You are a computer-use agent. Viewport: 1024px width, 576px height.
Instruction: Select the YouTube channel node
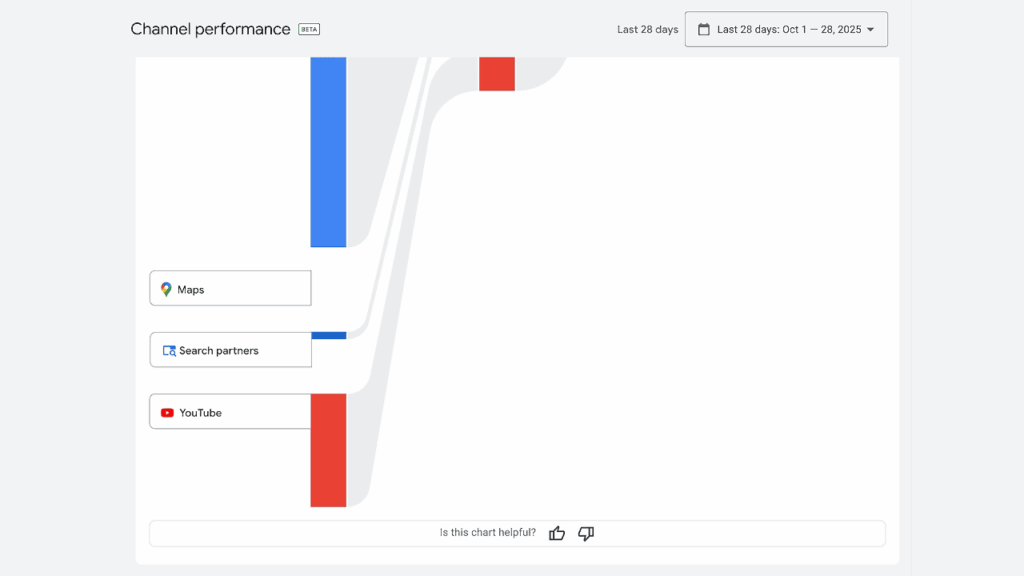click(230, 411)
